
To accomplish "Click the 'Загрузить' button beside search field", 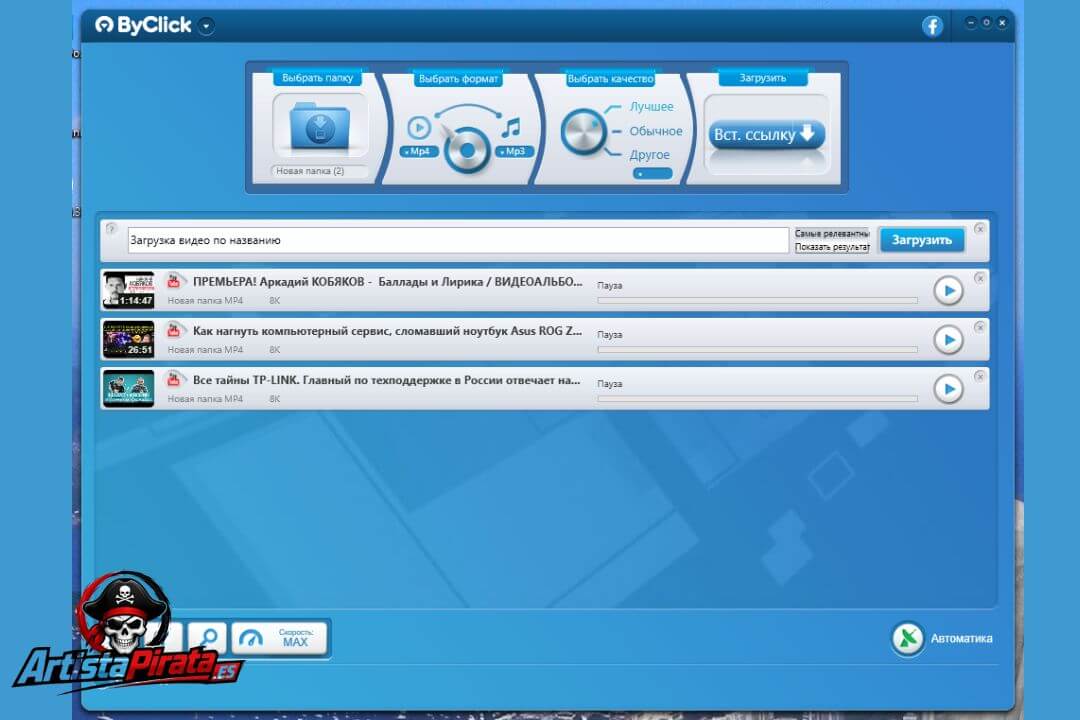I will point(922,240).
